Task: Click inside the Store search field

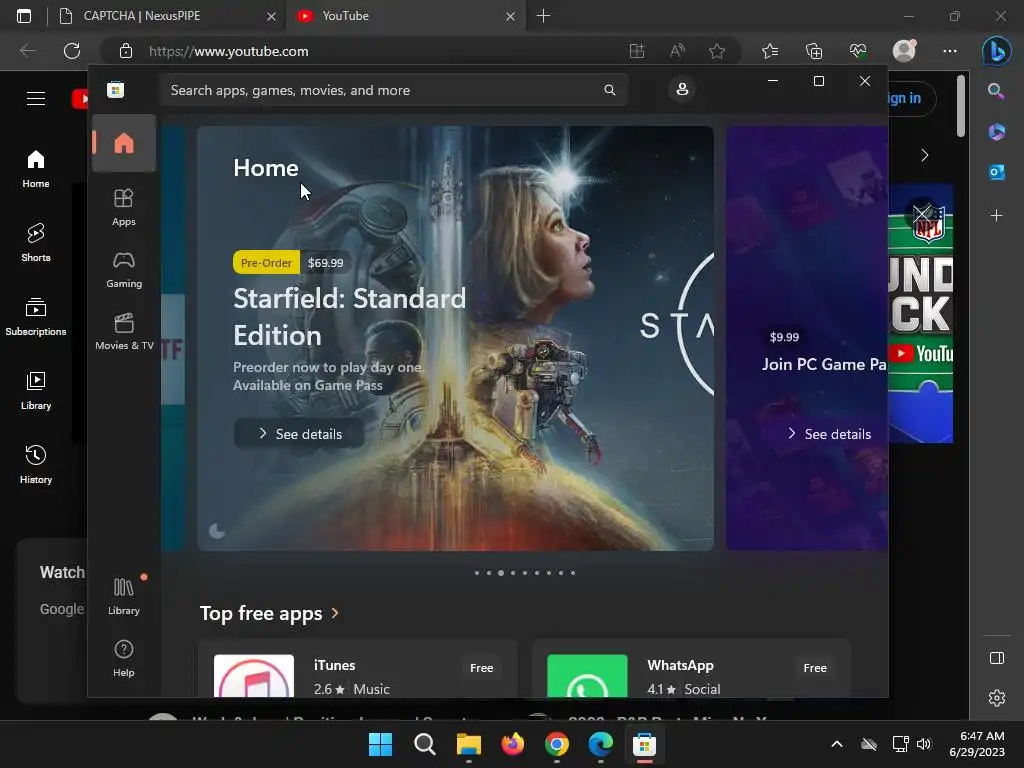Action: (393, 90)
